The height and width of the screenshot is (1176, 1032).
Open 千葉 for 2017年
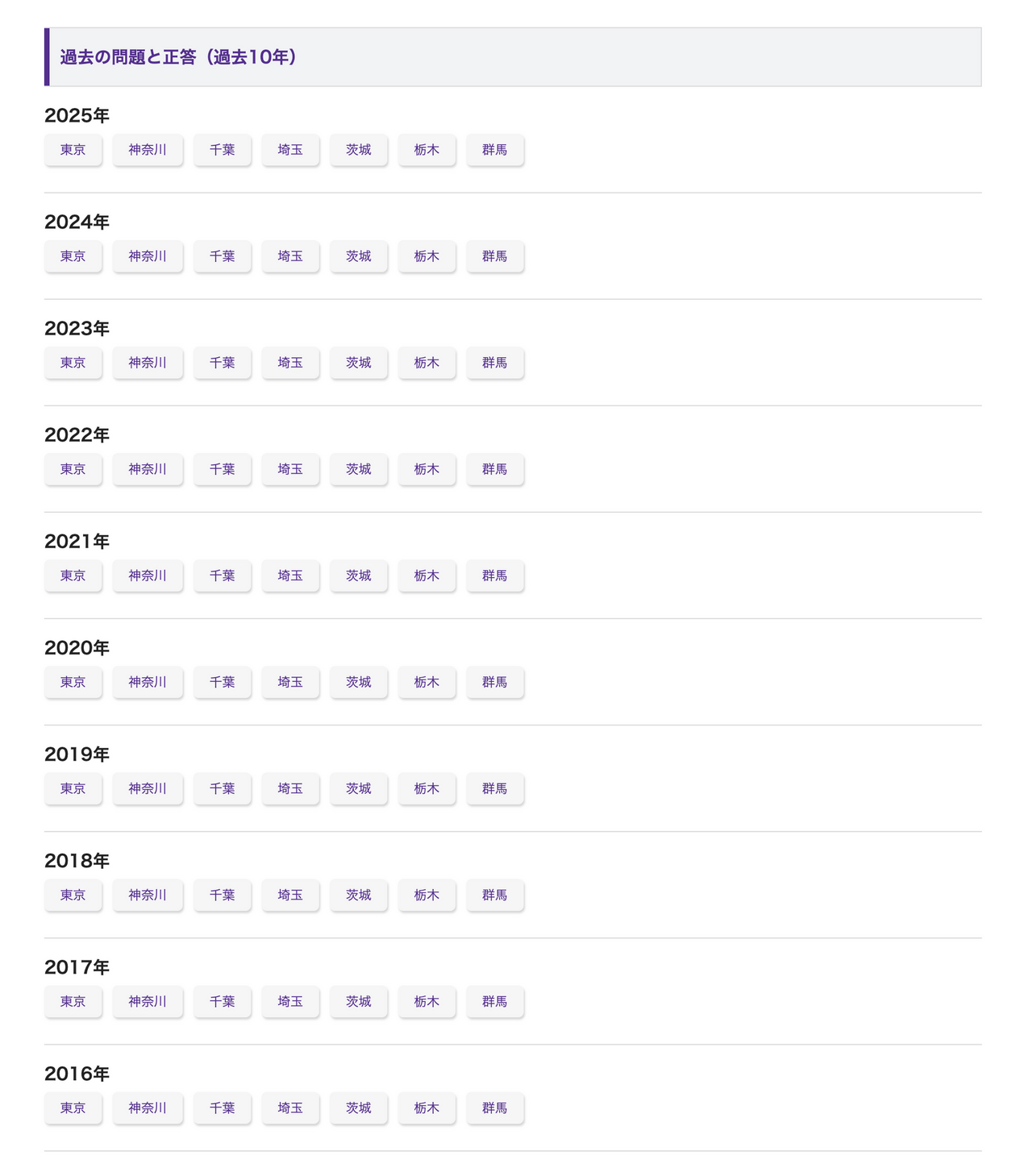pyautogui.click(x=223, y=1001)
